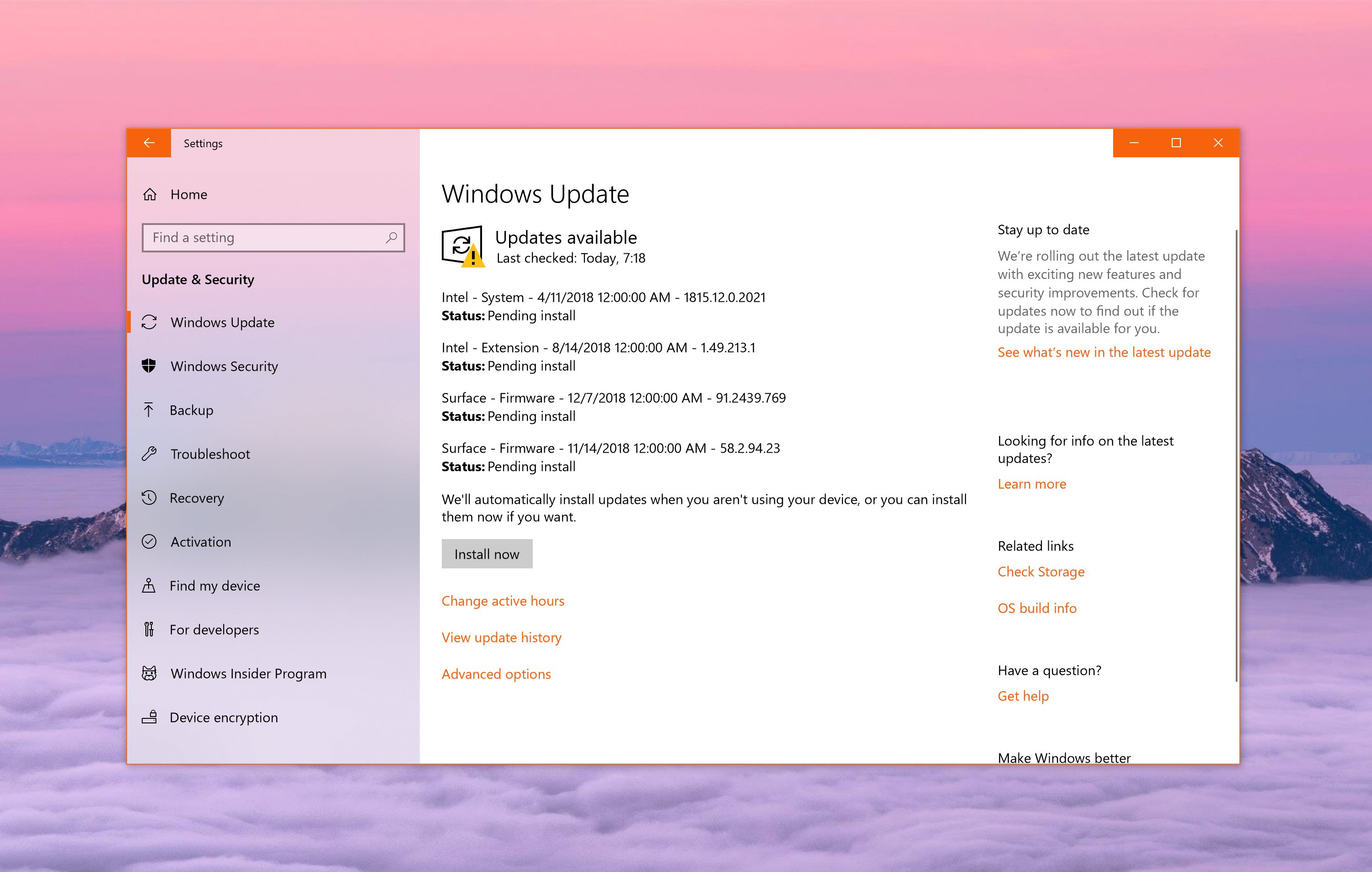Select the Activation checkmark icon

coord(149,541)
